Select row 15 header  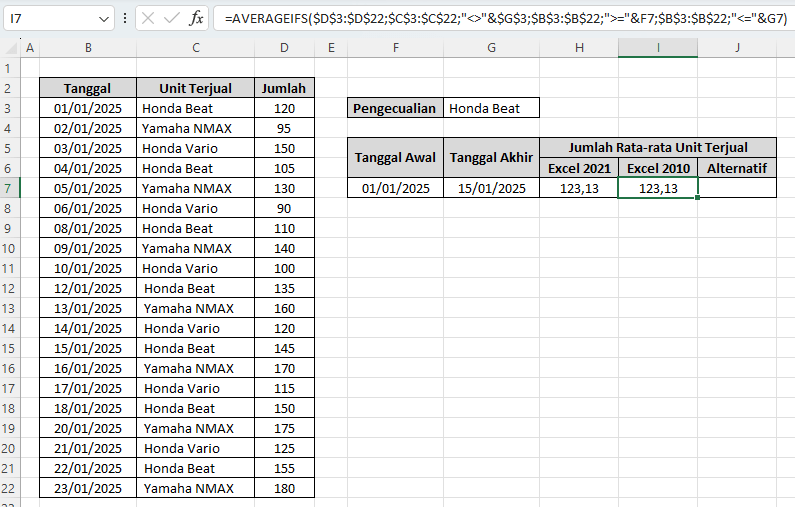(9, 348)
